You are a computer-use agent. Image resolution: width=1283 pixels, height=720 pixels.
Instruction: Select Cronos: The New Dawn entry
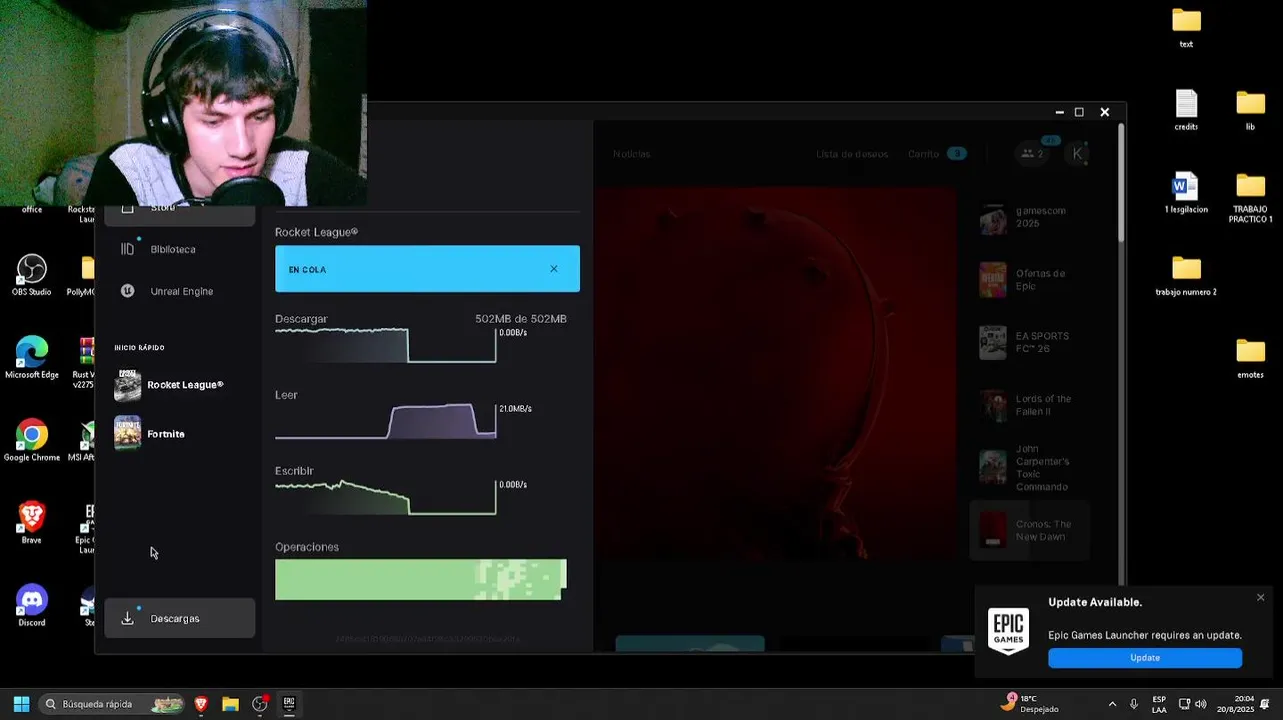1030,530
